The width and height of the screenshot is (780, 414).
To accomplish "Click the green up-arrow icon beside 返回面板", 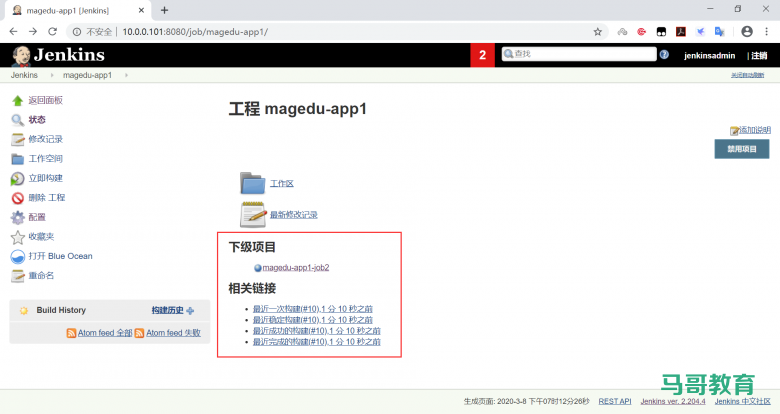I will [x=17, y=101].
